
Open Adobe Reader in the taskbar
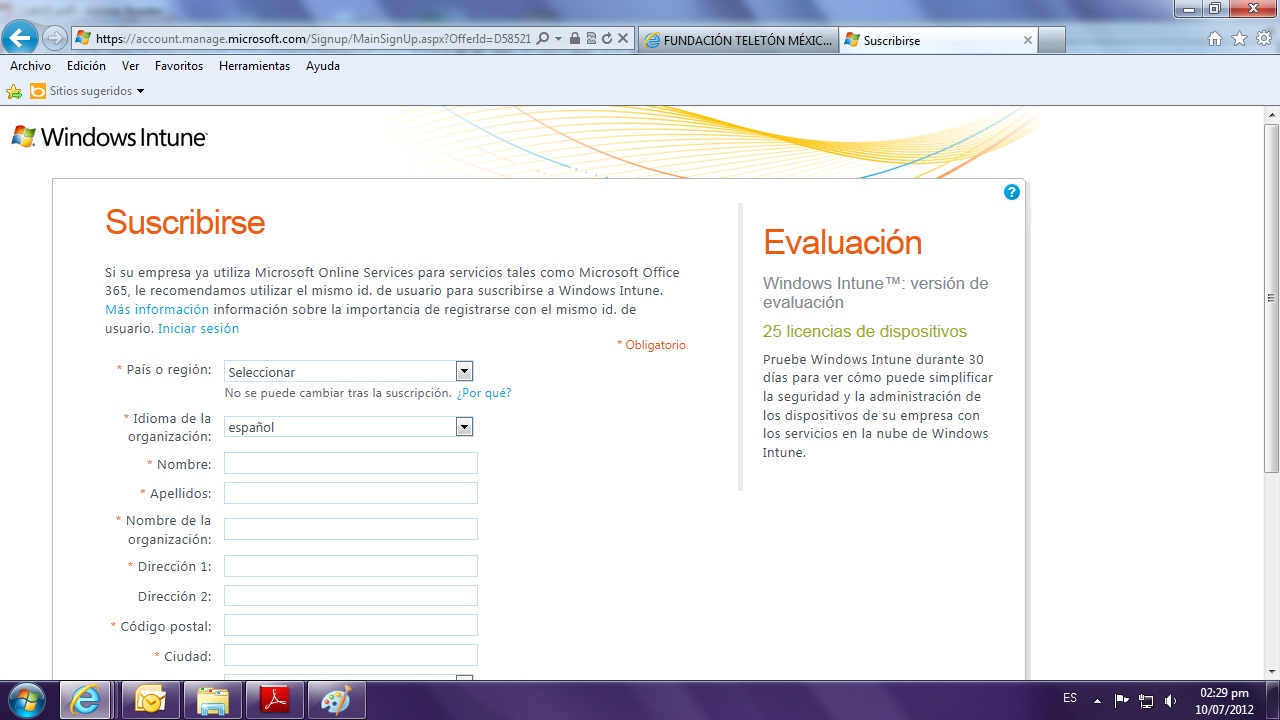274,700
